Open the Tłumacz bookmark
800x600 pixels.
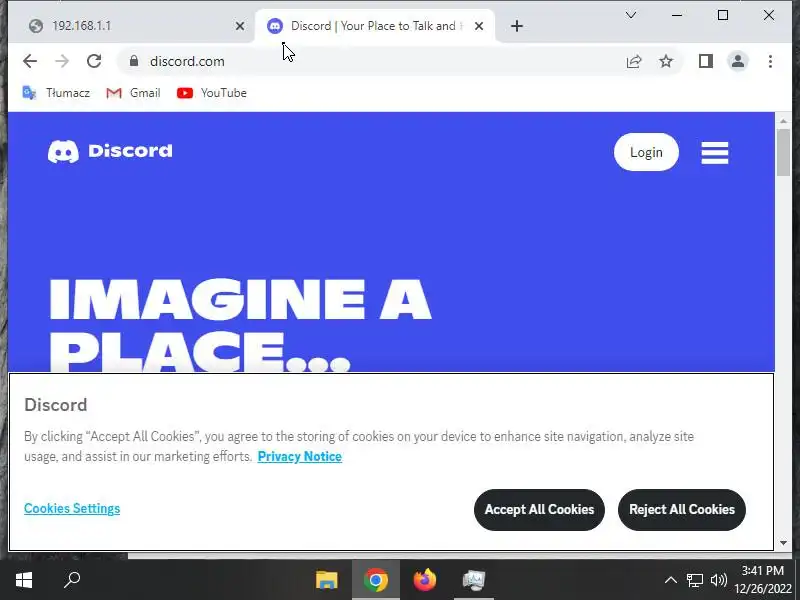click(56, 93)
